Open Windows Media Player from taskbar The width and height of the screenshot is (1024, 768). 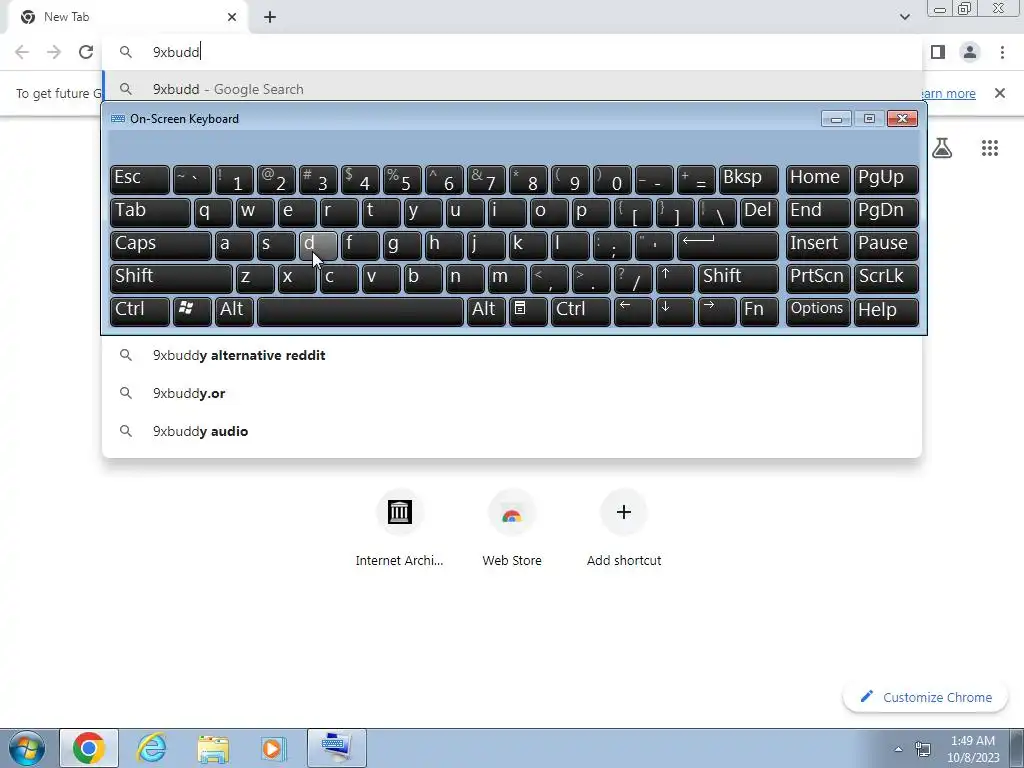click(272, 748)
